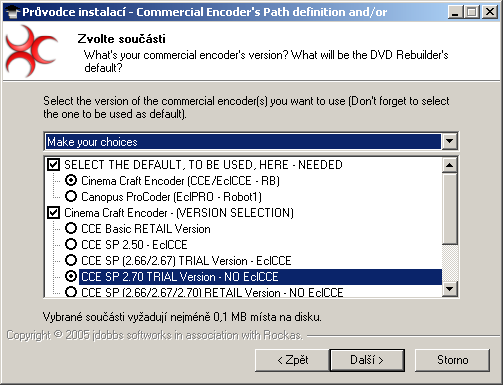
Task: Click the list scroll up arrow
Action: click(450, 165)
